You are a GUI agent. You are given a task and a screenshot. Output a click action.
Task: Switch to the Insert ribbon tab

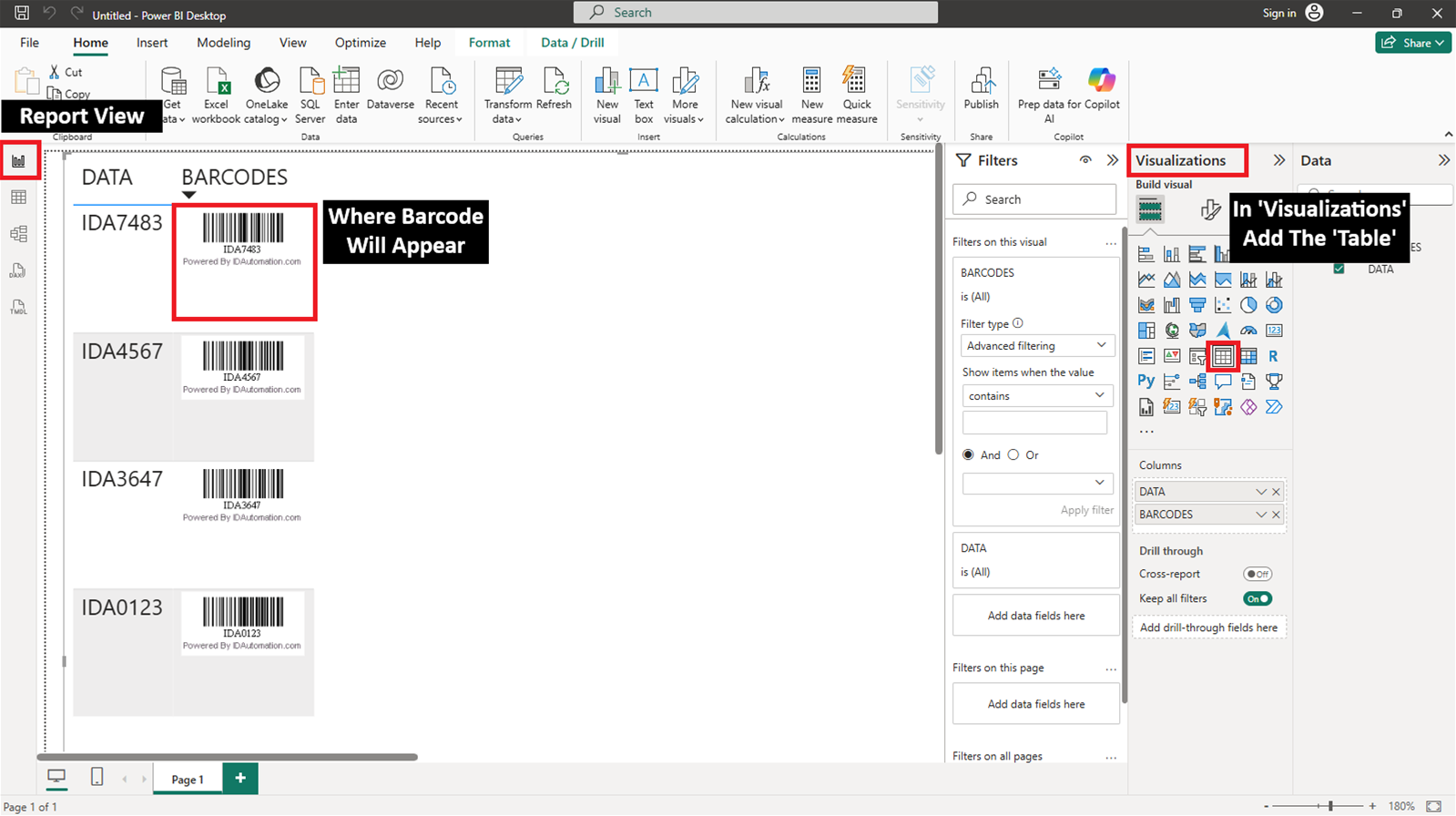[152, 43]
